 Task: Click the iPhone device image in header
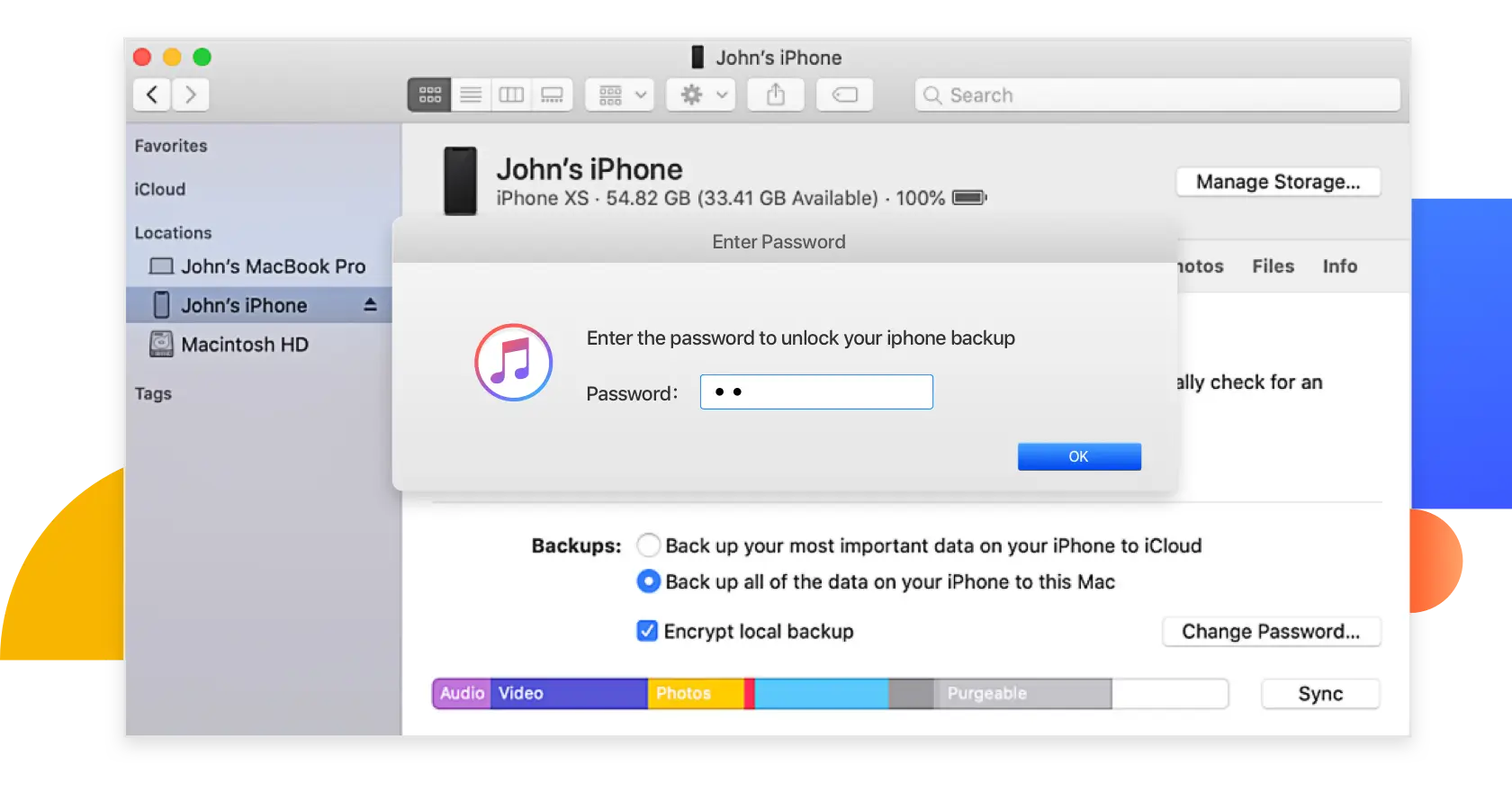click(x=460, y=182)
